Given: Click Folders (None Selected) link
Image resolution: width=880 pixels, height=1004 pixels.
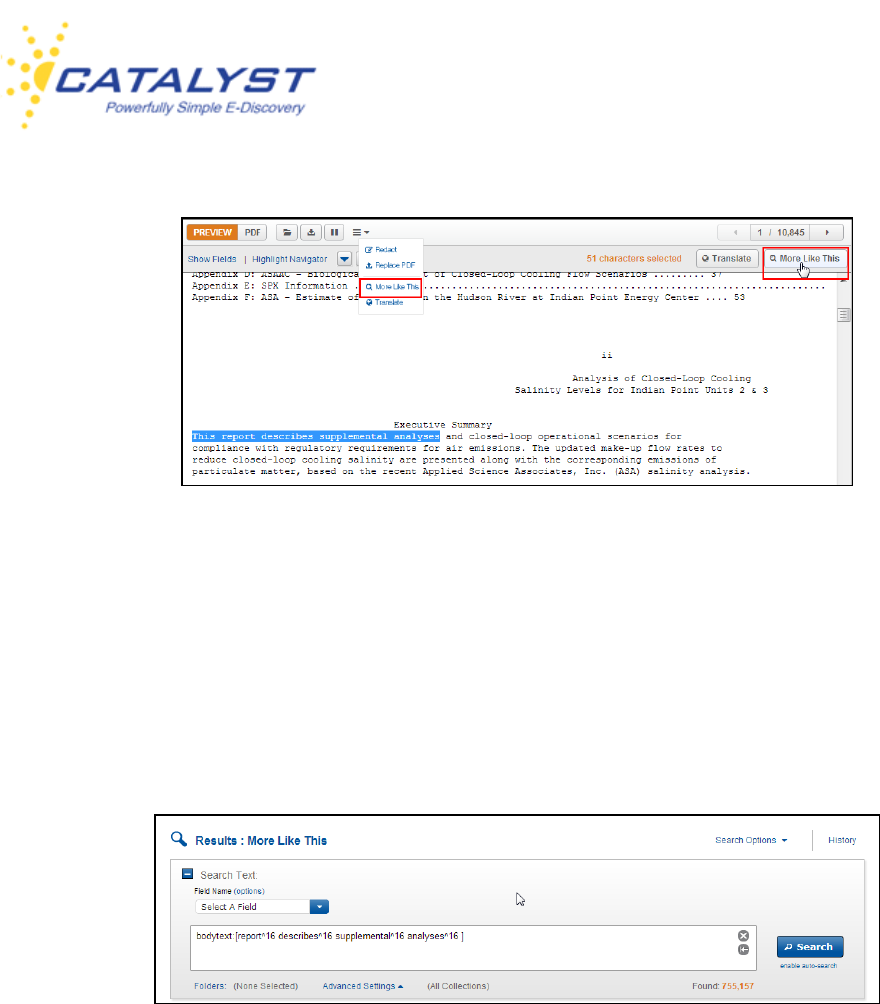Looking at the screenshot, I should pos(246,986).
